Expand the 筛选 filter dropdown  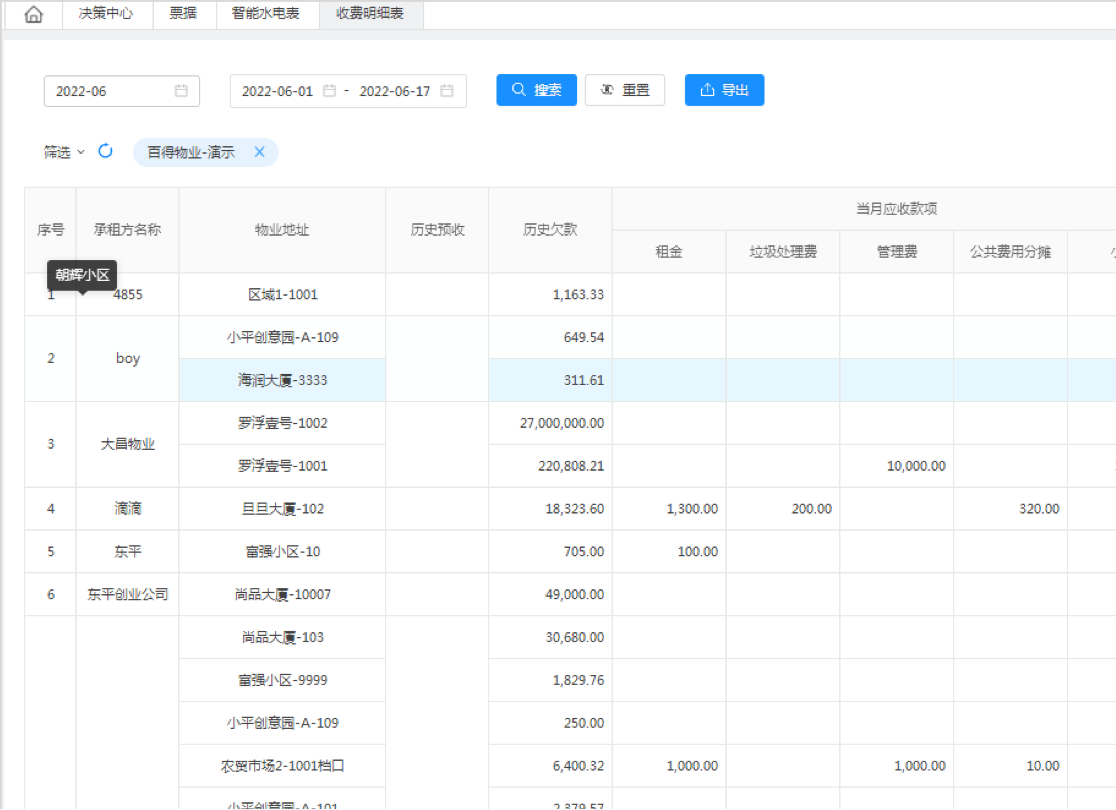[x=64, y=152]
